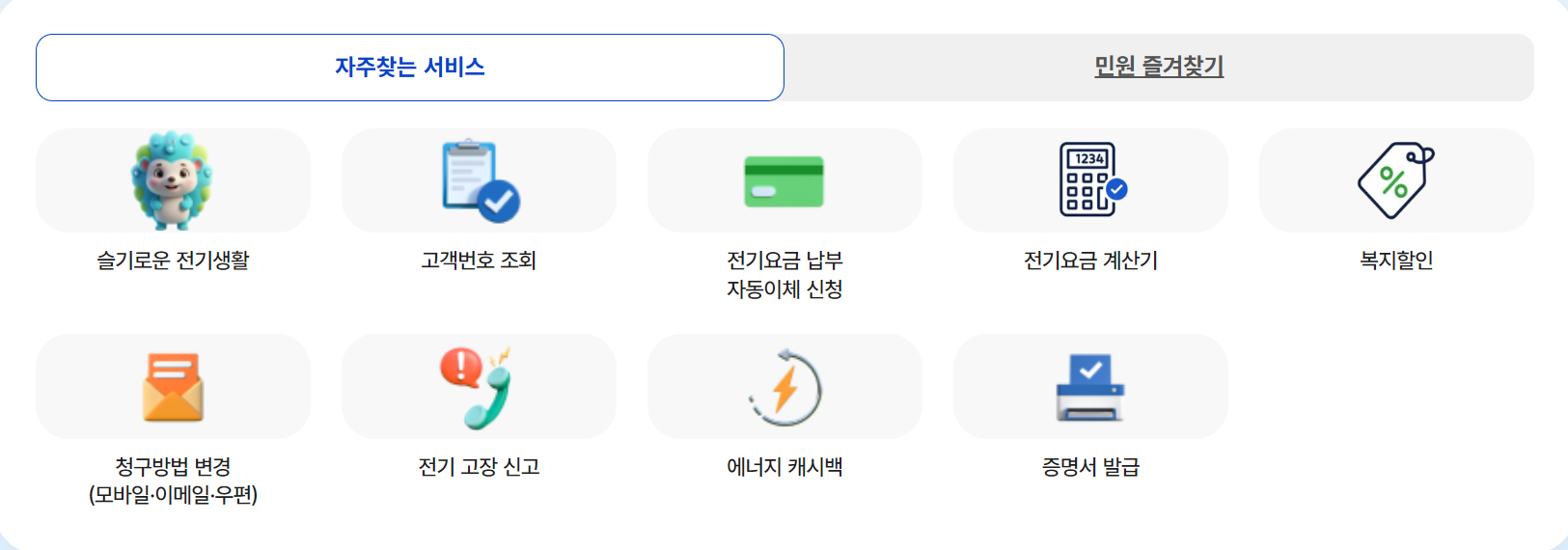
Task: Go to the 전기요금 계산기 text label
Action: pyautogui.click(x=1090, y=261)
